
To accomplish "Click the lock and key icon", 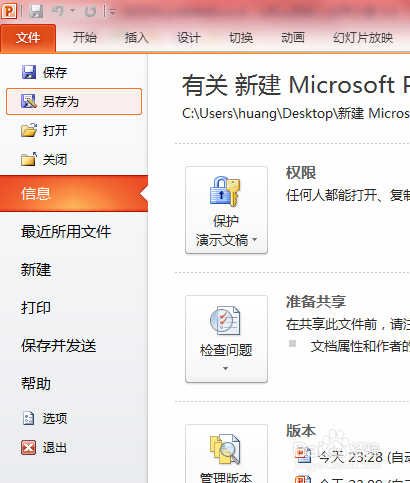I will pos(225,191).
